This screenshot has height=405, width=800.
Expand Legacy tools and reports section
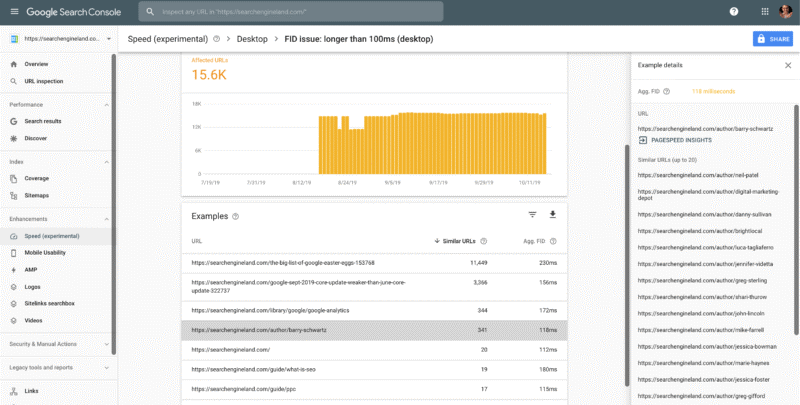107,368
